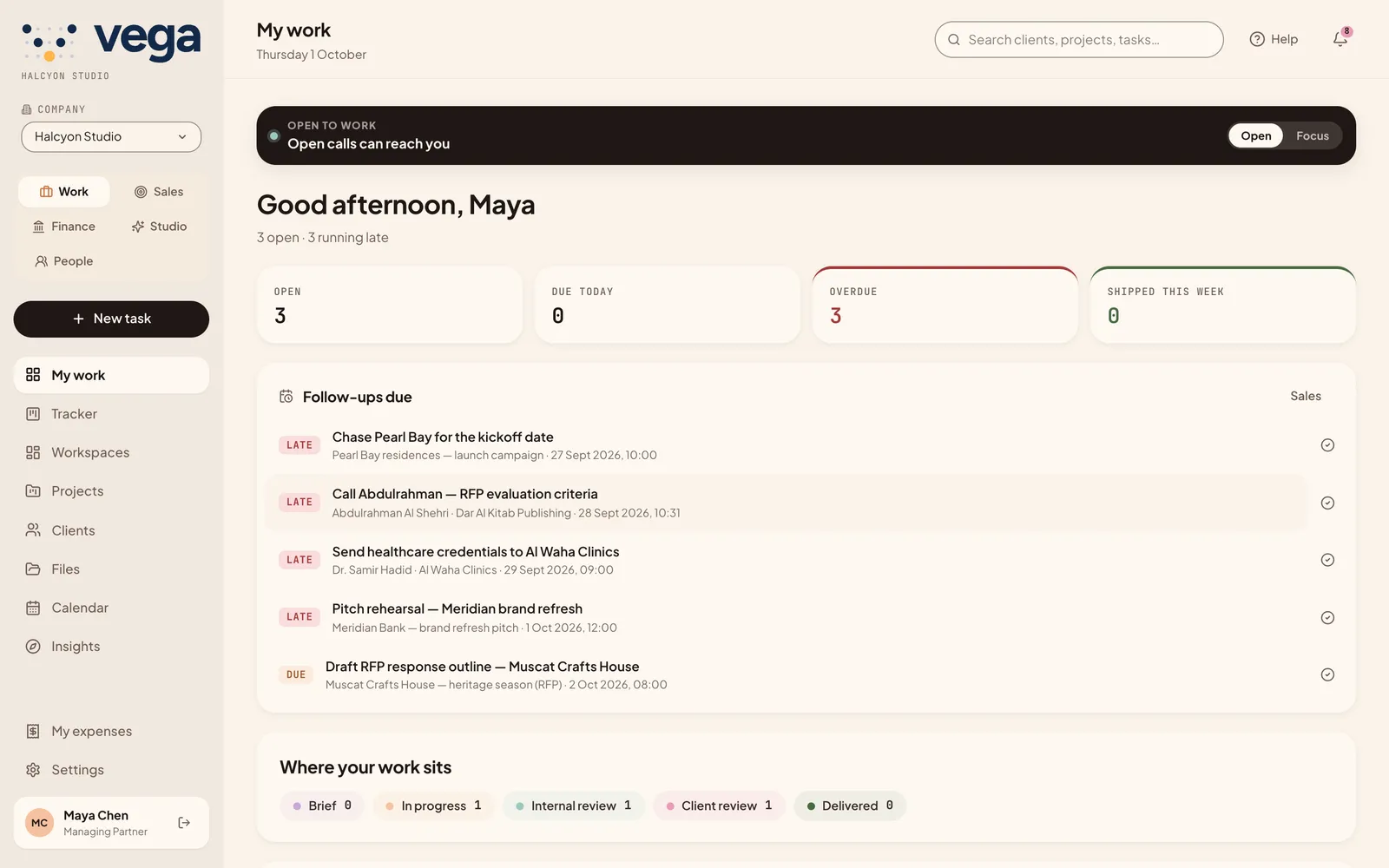The height and width of the screenshot is (868, 1389).
Task: Open the People section tab
Action: 64,261
